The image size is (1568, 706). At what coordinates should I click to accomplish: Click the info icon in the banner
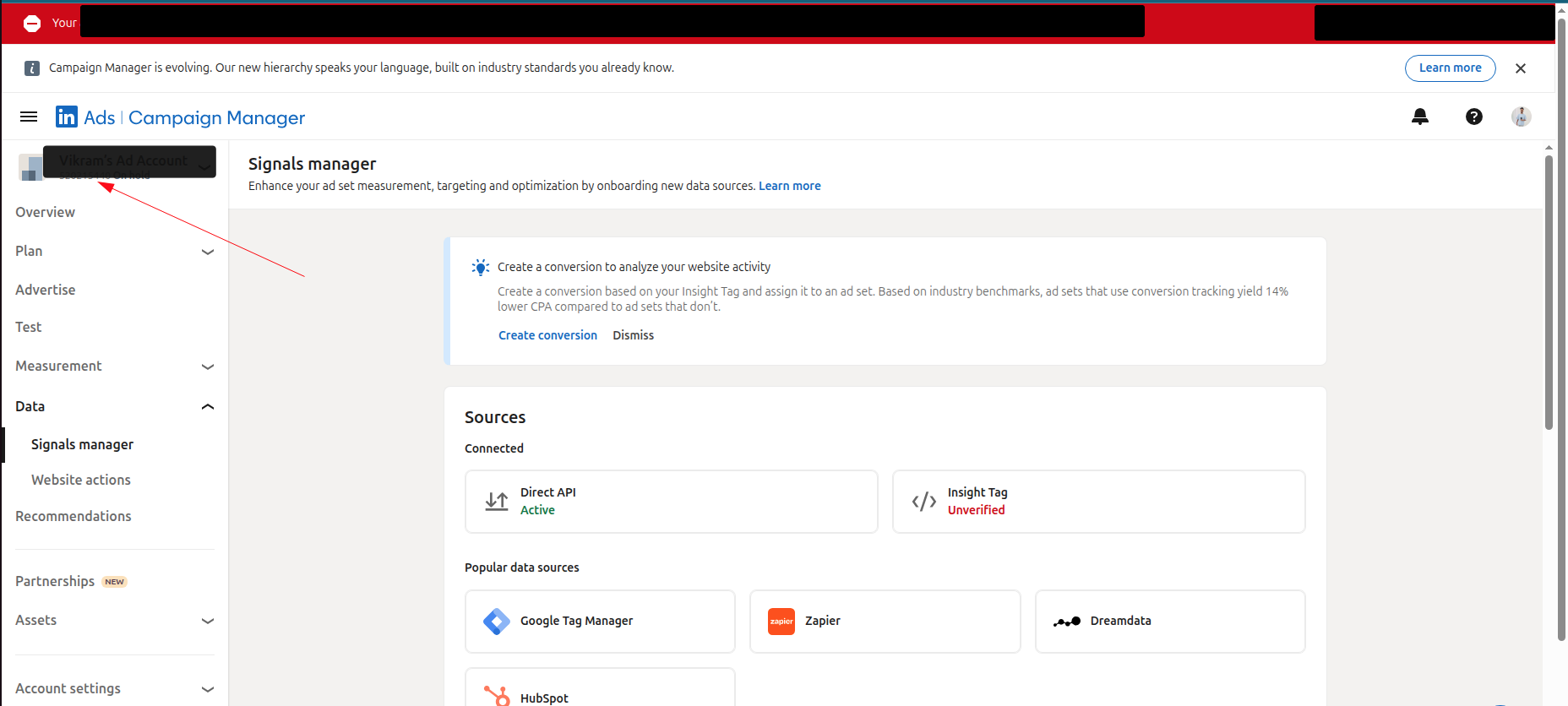click(32, 68)
